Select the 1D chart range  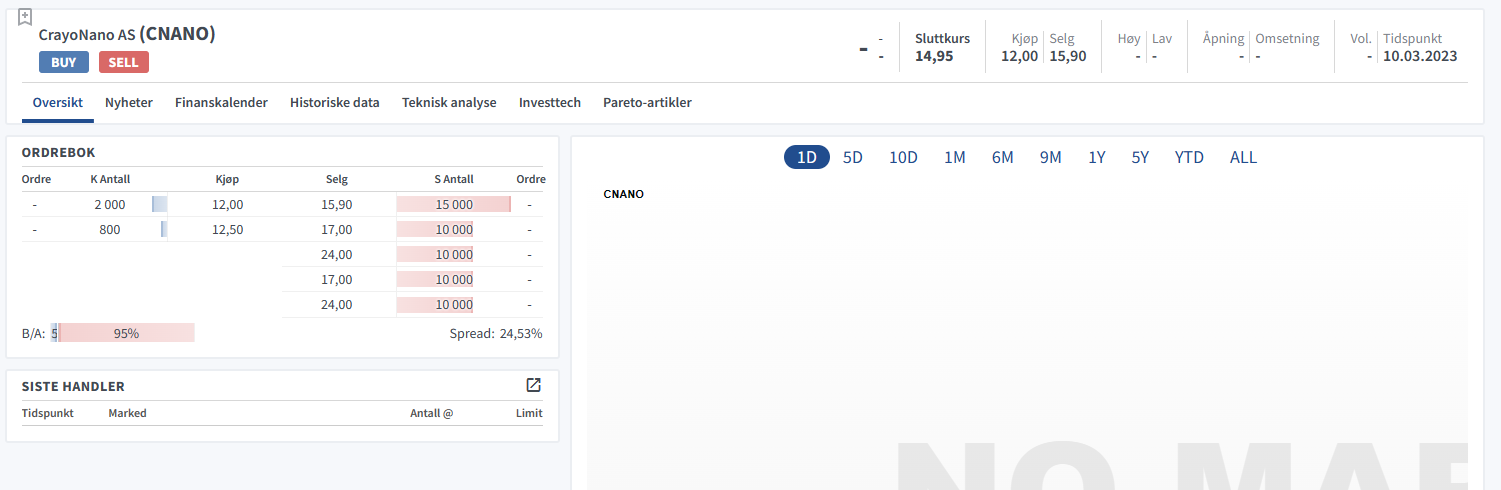pyautogui.click(x=807, y=157)
